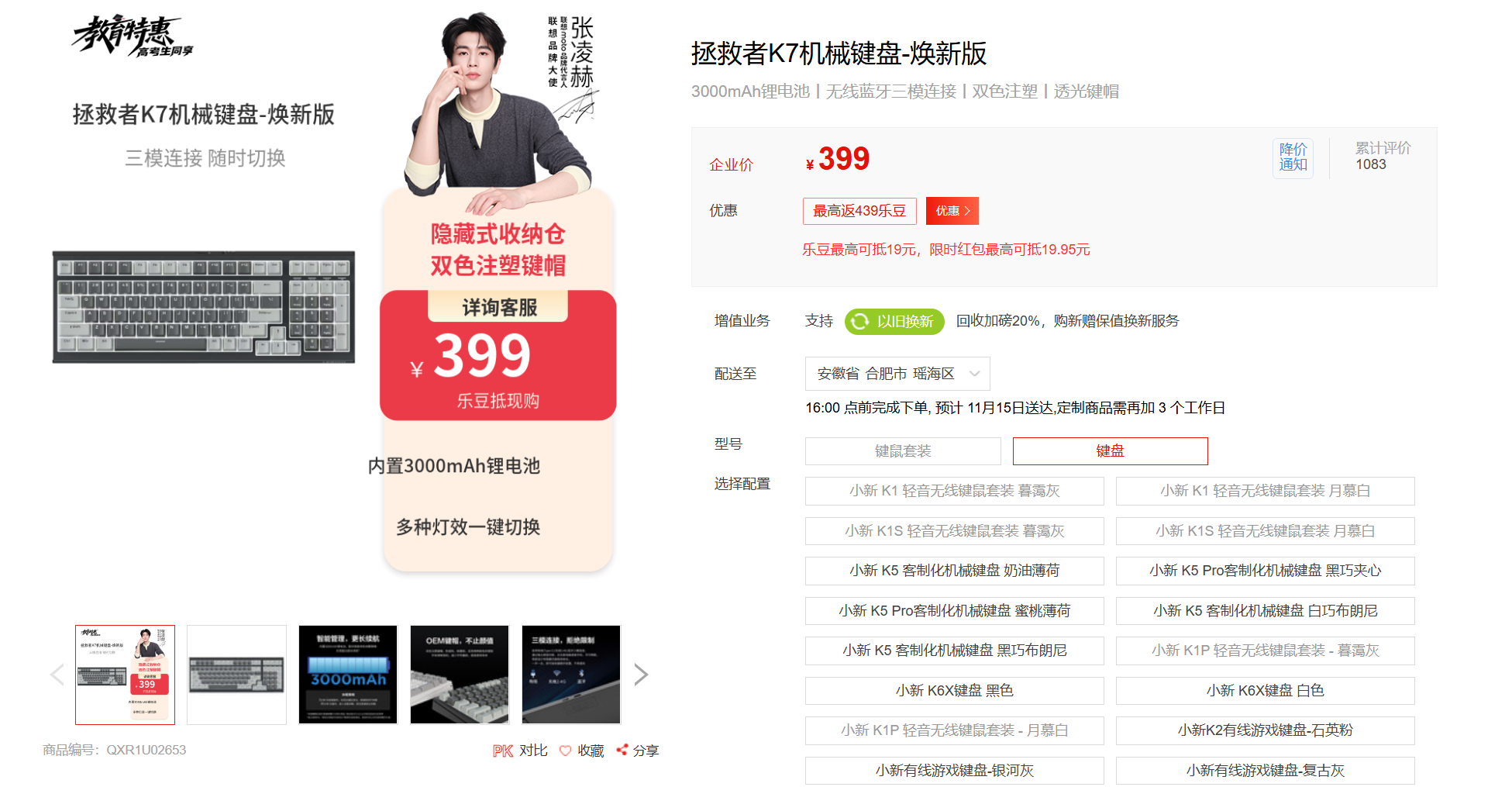
Task: Open the 降价通知 price alert
Action: (x=1293, y=157)
